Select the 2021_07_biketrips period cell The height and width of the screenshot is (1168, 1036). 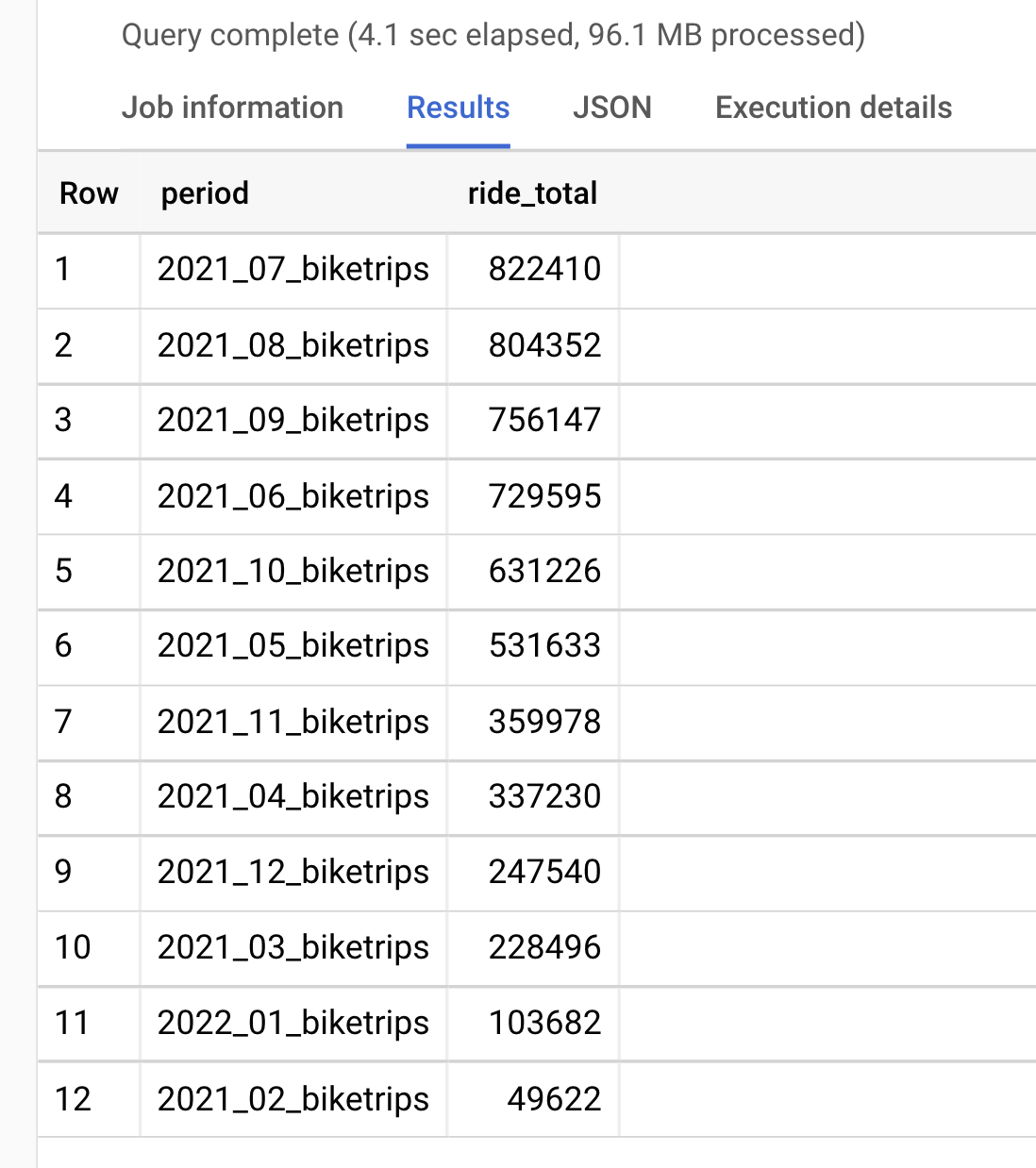click(293, 269)
